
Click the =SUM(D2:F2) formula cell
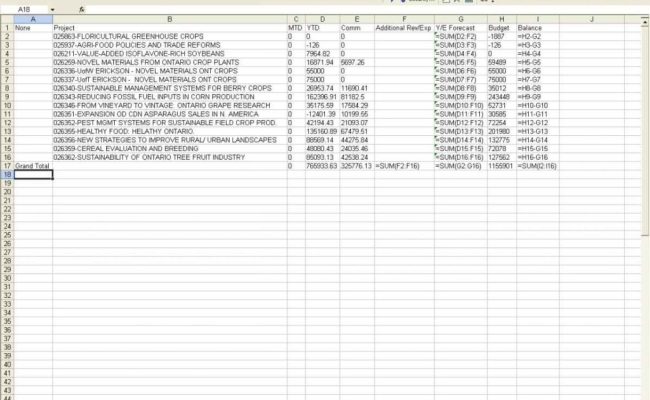[461, 36]
